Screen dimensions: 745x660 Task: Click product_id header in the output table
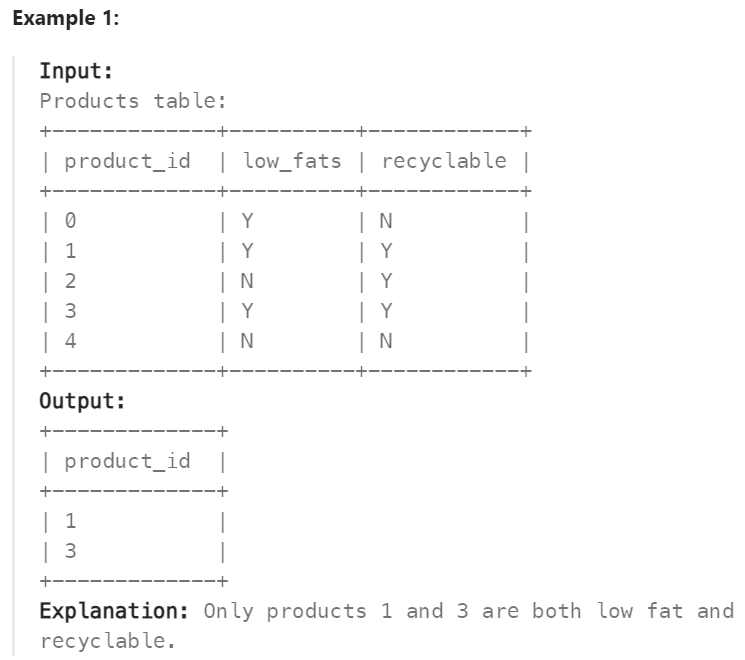(x=127, y=461)
